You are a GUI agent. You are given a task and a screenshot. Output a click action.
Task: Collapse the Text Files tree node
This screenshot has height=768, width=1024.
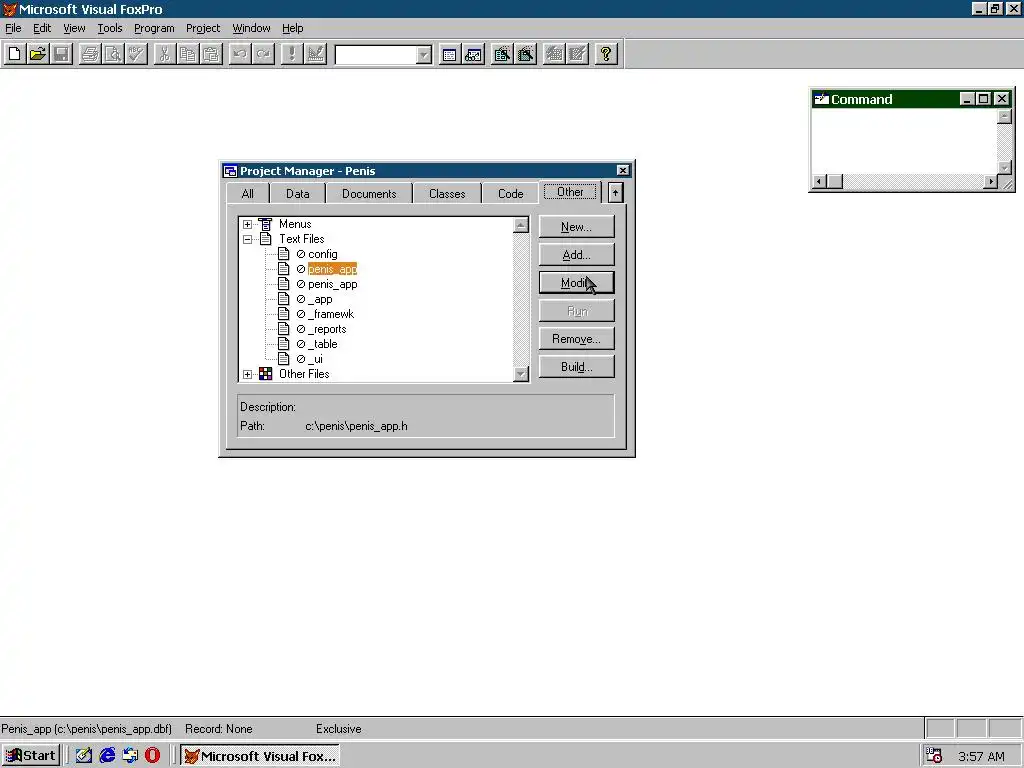tap(248, 239)
